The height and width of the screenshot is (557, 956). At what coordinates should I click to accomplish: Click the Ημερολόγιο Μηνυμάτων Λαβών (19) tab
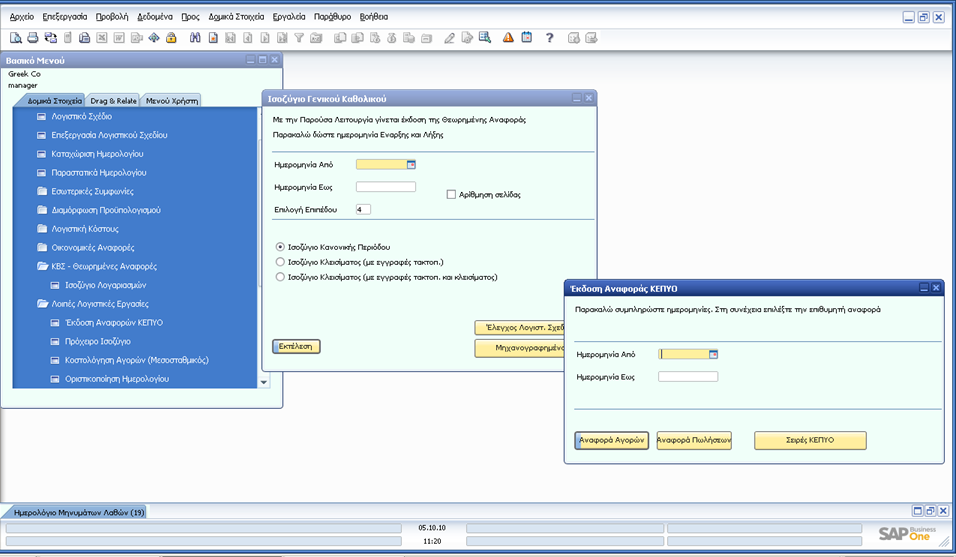pyautogui.click(x=79, y=513)
